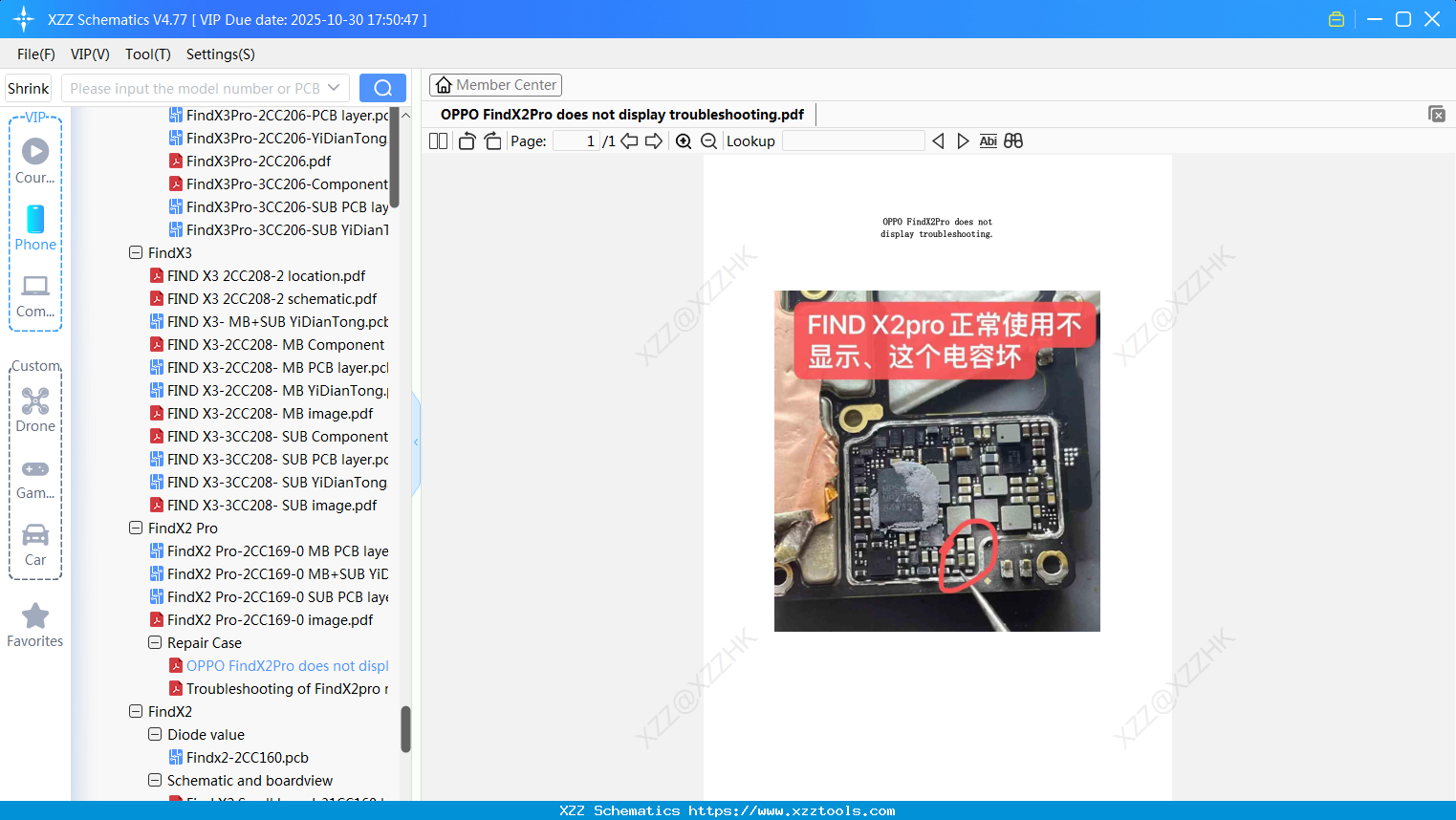Select the Phone category icon
Image resolution: width=1456 pixels, height=820 pixels.
click(35, 227)
